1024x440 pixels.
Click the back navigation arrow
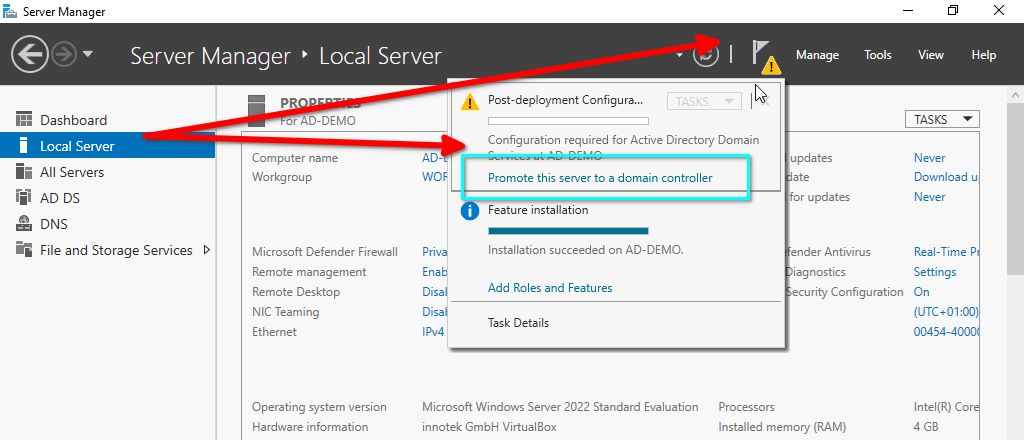[29, 54]
